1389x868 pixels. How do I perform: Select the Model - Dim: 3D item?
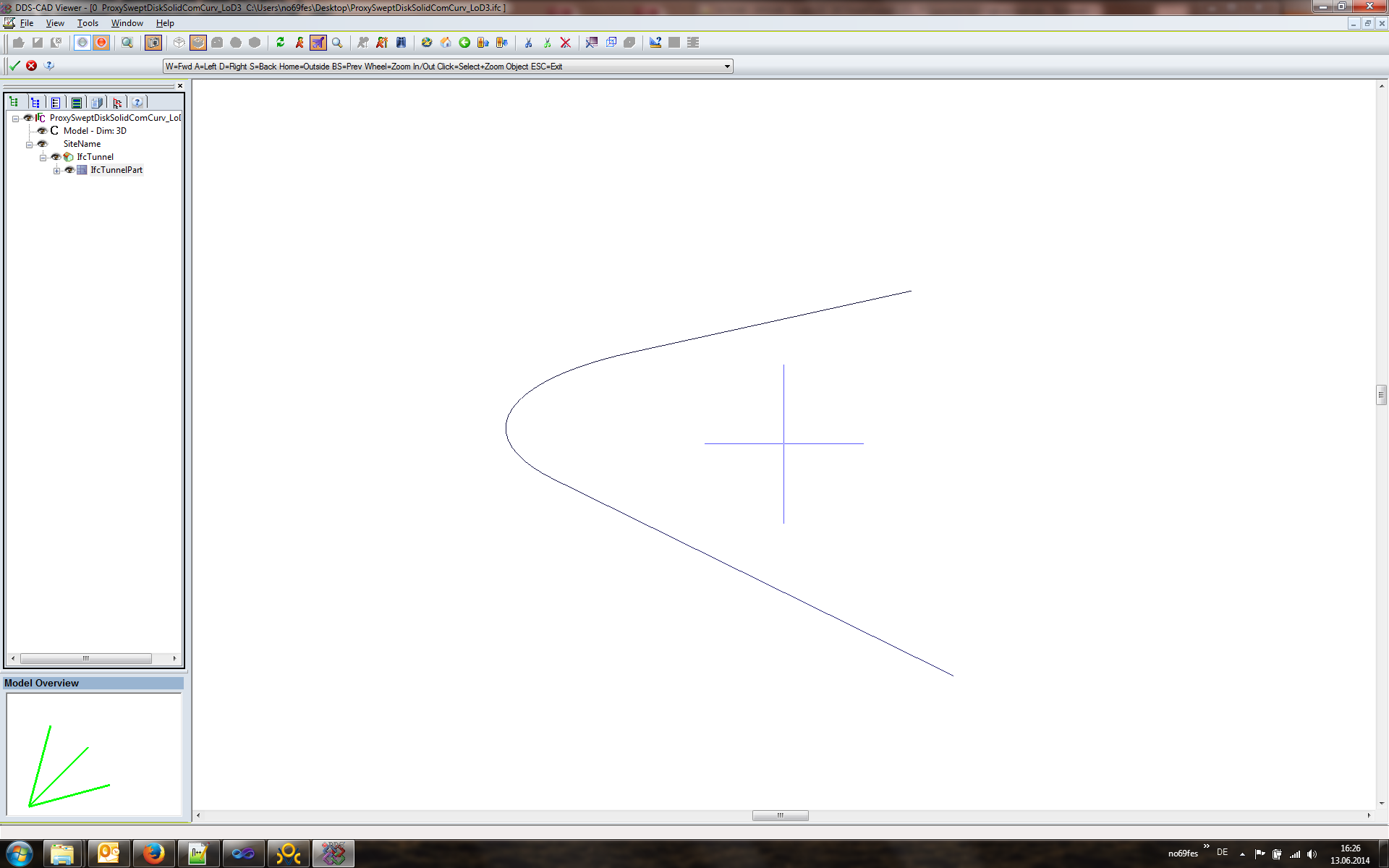(95, 131)
